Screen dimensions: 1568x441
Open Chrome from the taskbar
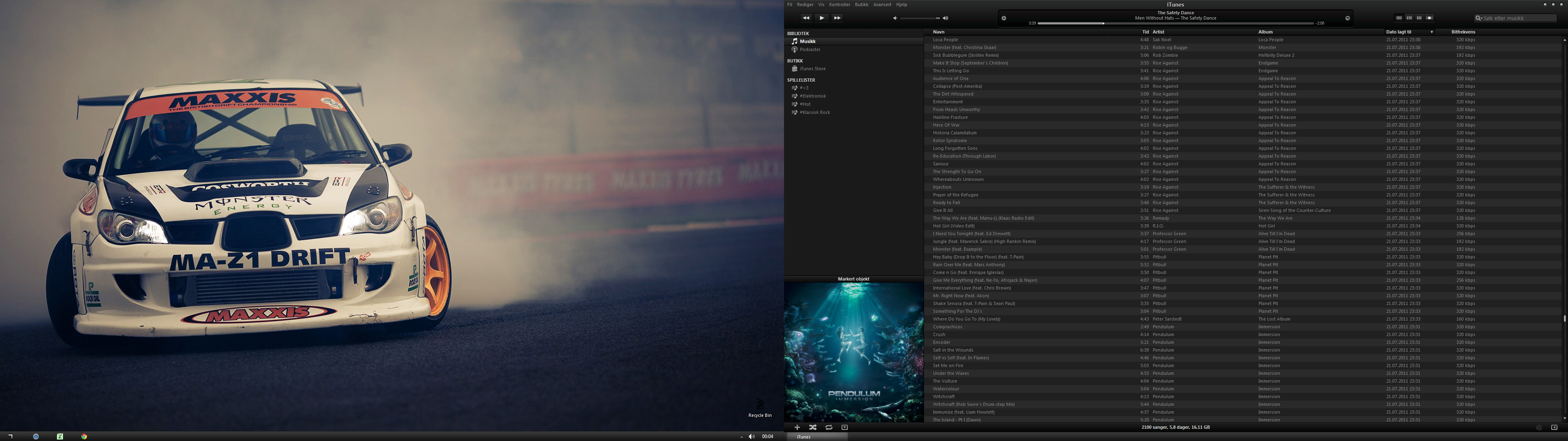tap(84, 436)
